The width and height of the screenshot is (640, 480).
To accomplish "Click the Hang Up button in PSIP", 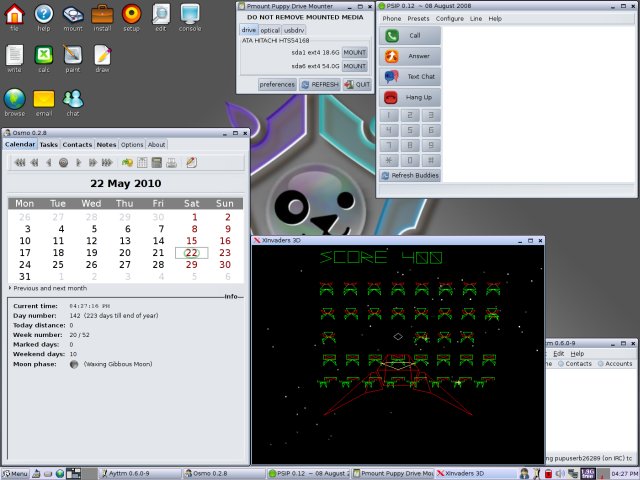I will (x=410, y=98).
